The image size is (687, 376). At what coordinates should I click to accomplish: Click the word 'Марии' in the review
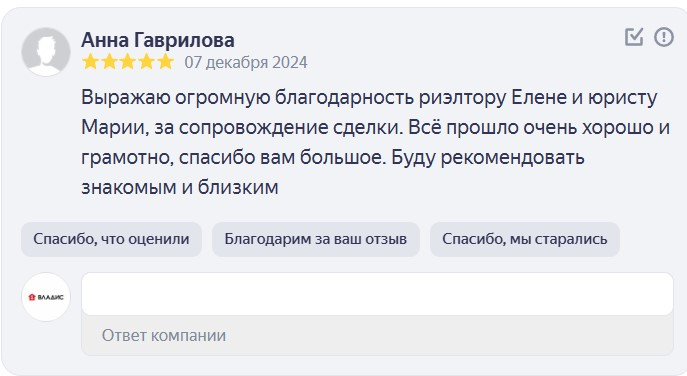tap(113, 128)
